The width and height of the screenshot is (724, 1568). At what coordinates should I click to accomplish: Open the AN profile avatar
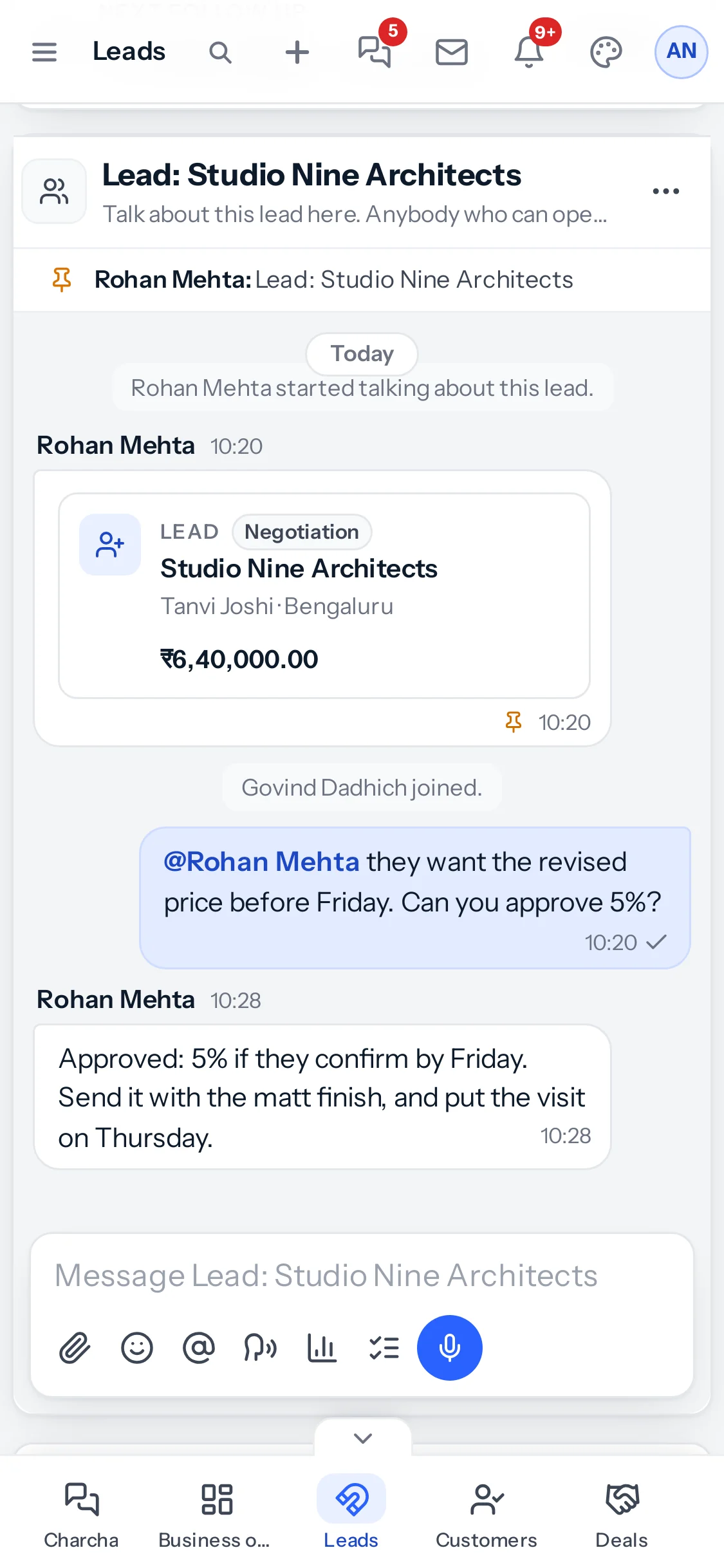pos(682,51)
